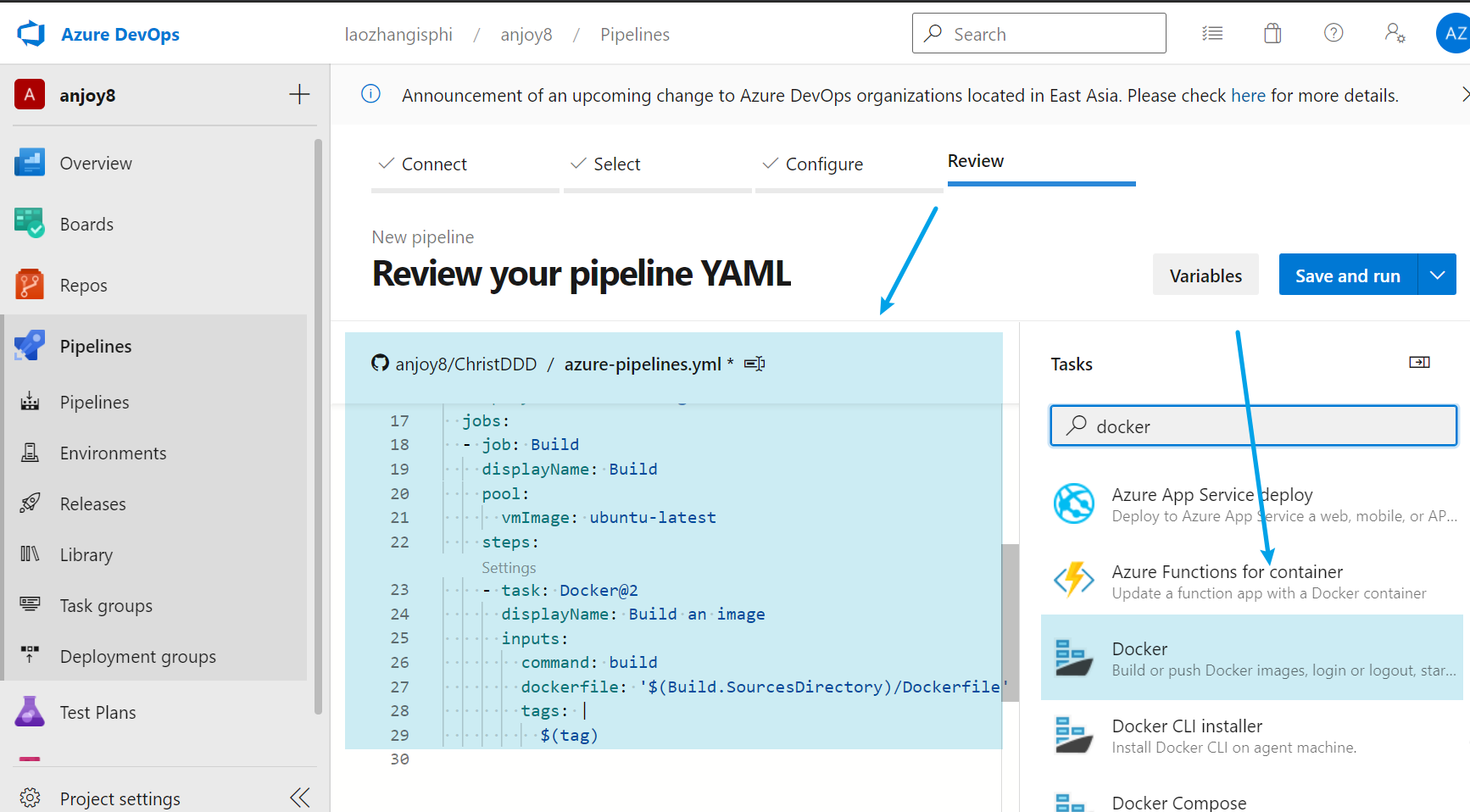Screen dimensions: 1470x812
Task: Click code line '$(tag)' on line 29
Action: (x=570, y=735)
